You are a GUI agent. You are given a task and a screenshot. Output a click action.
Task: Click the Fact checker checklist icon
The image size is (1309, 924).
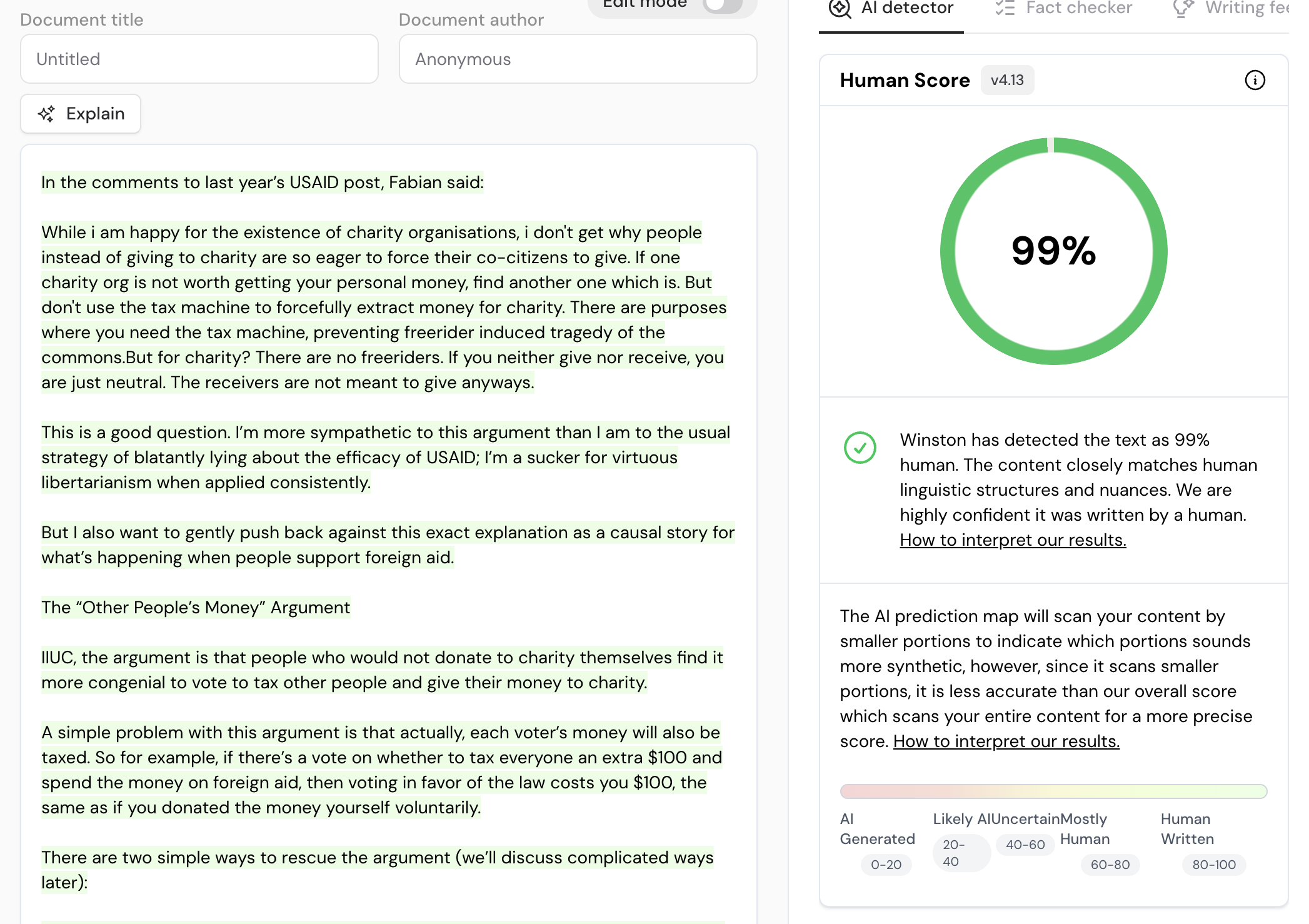[1005, 8]
